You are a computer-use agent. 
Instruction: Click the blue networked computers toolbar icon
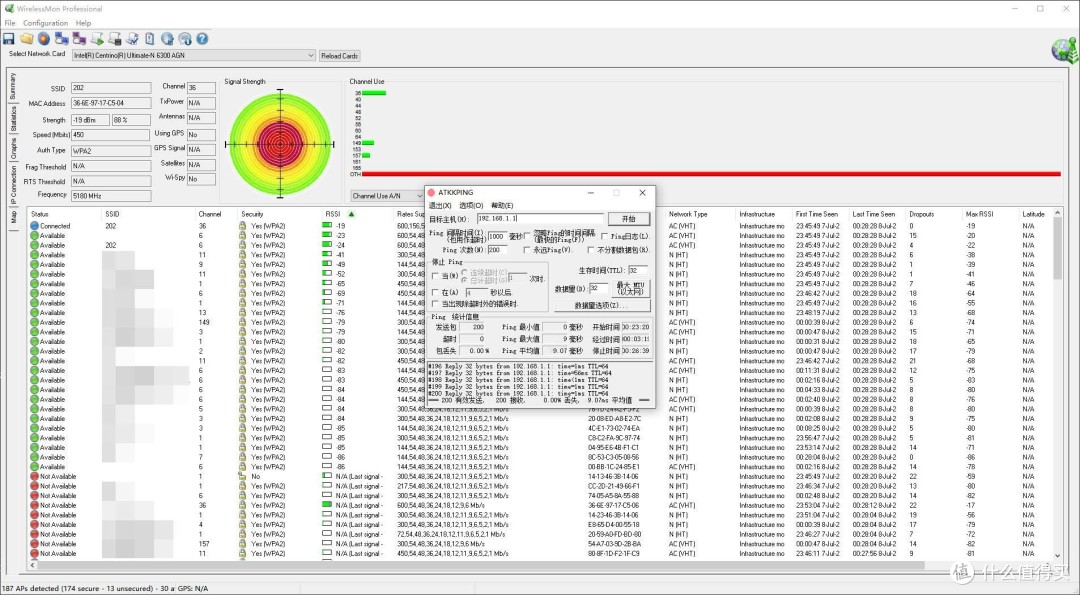61,39
